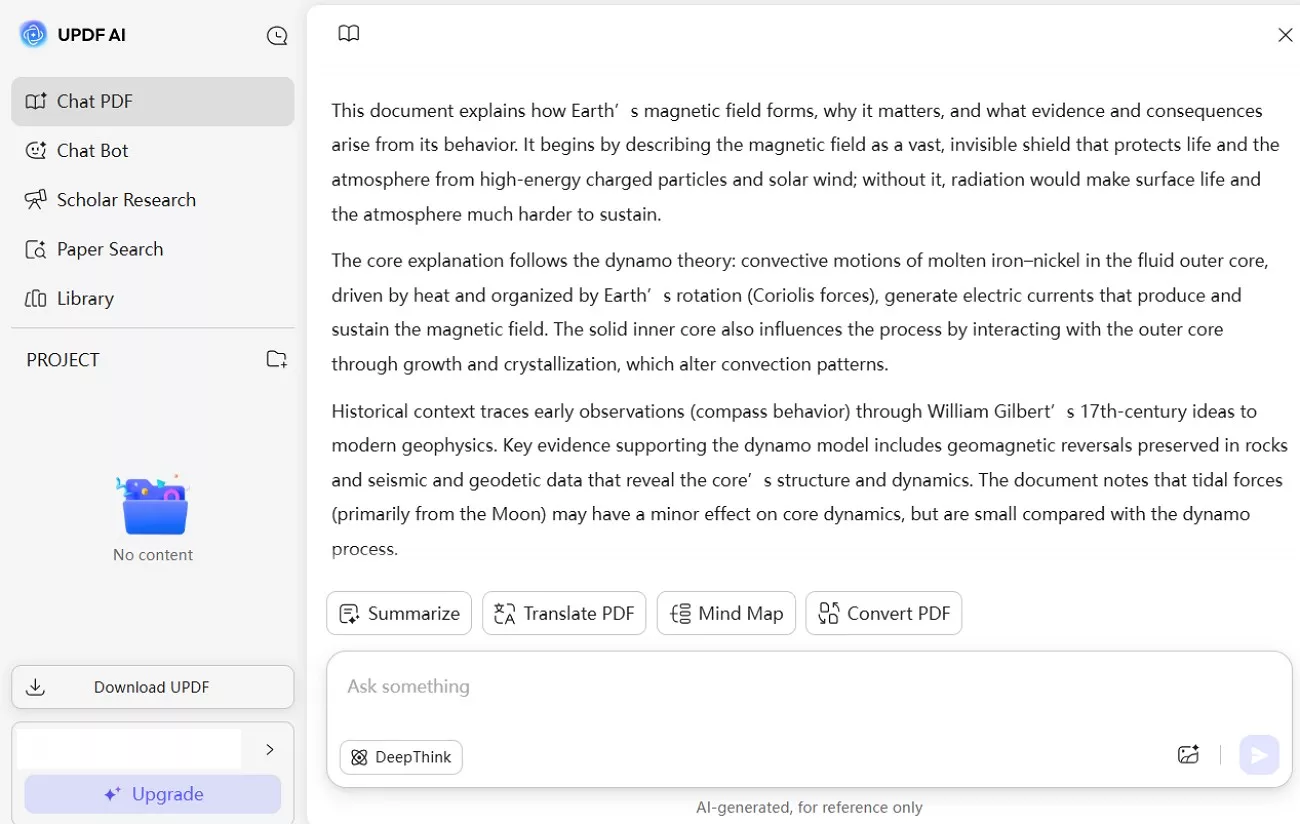This screenshot has width=1300, height=824.
Task: Click the new project folder icon
Action: pos(276,359)
